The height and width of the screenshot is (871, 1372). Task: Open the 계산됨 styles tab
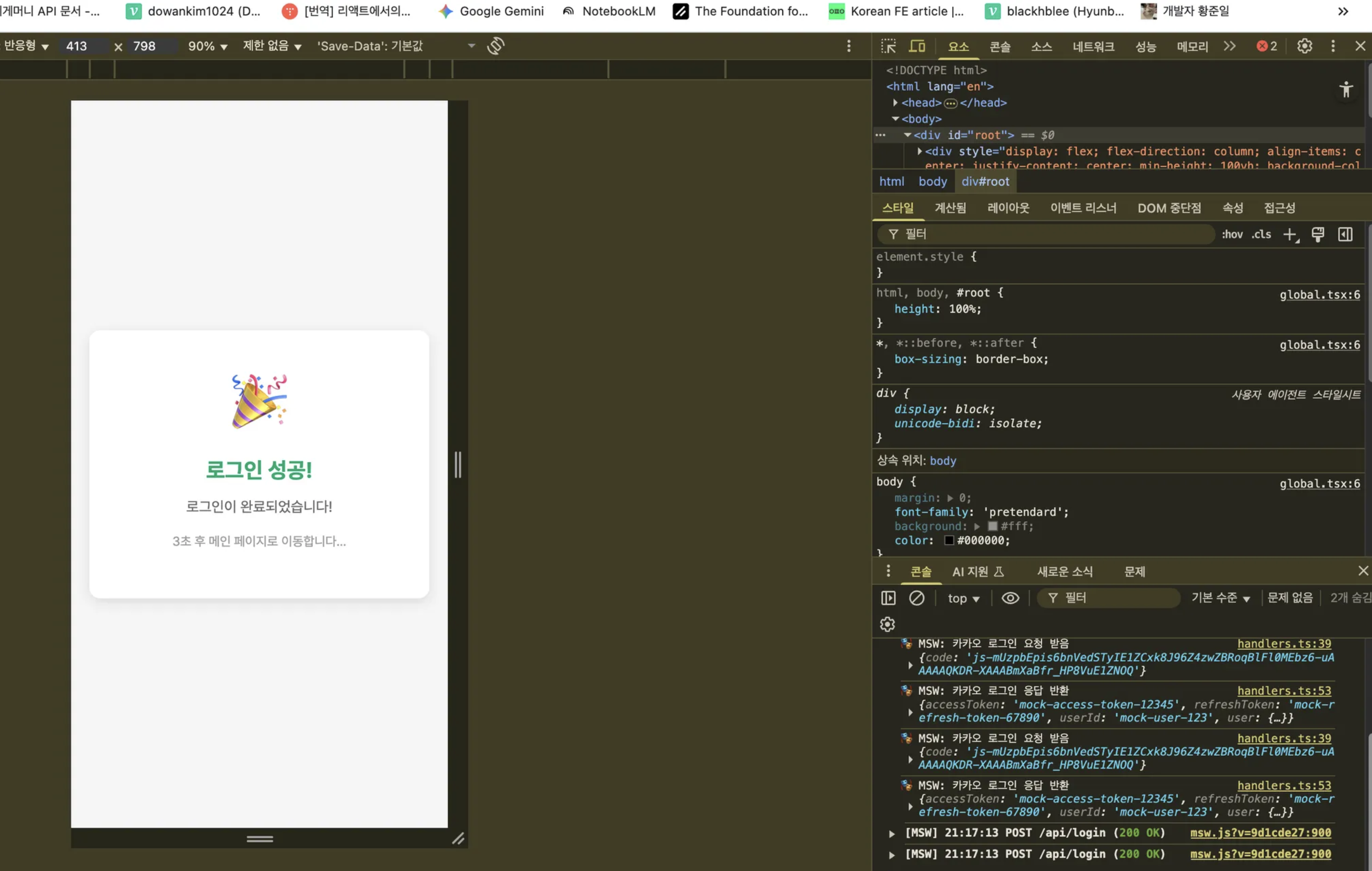[950, 208]
